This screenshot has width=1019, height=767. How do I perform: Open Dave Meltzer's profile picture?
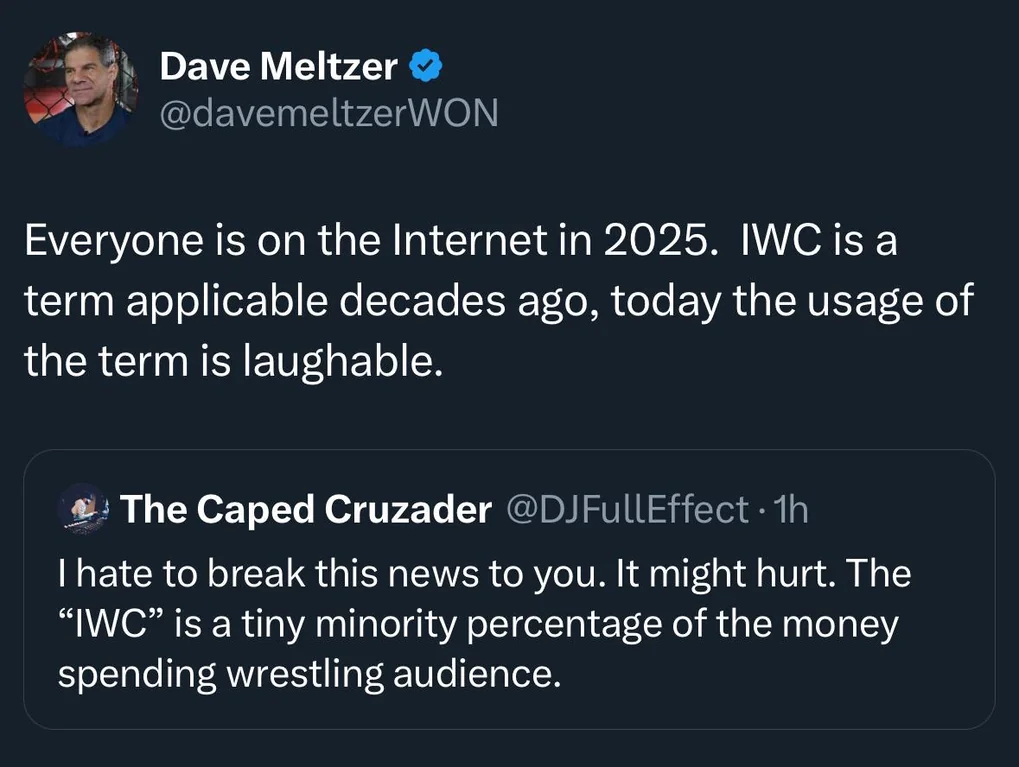click(x=80, y=89)
